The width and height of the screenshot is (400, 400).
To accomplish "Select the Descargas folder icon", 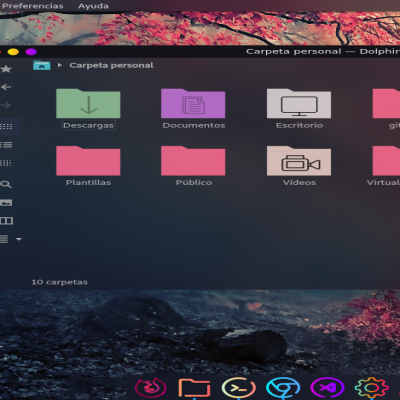I will coord(88,103).
